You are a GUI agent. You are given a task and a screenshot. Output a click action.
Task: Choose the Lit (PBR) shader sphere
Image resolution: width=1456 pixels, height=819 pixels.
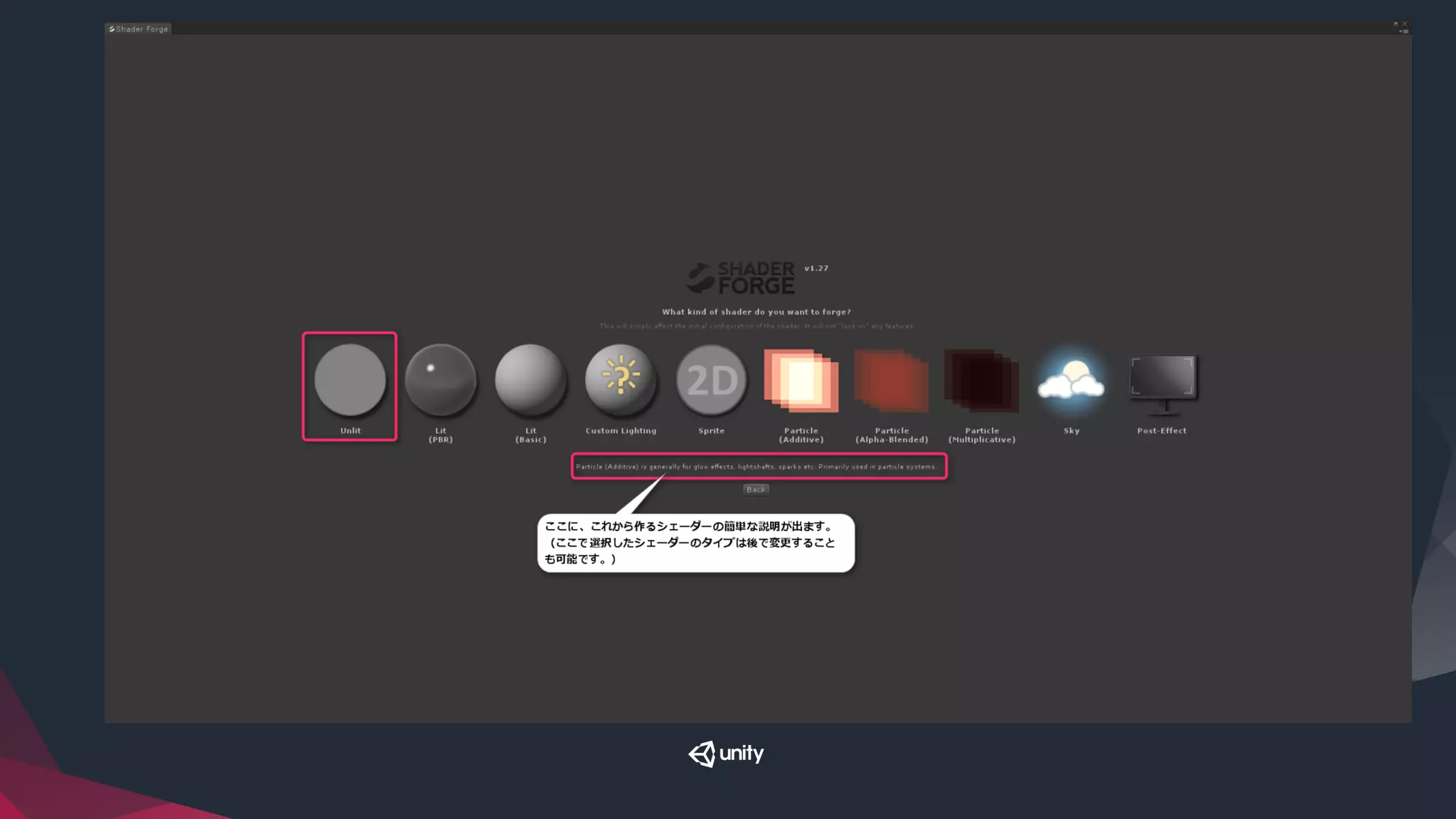(x=440, y=380)
